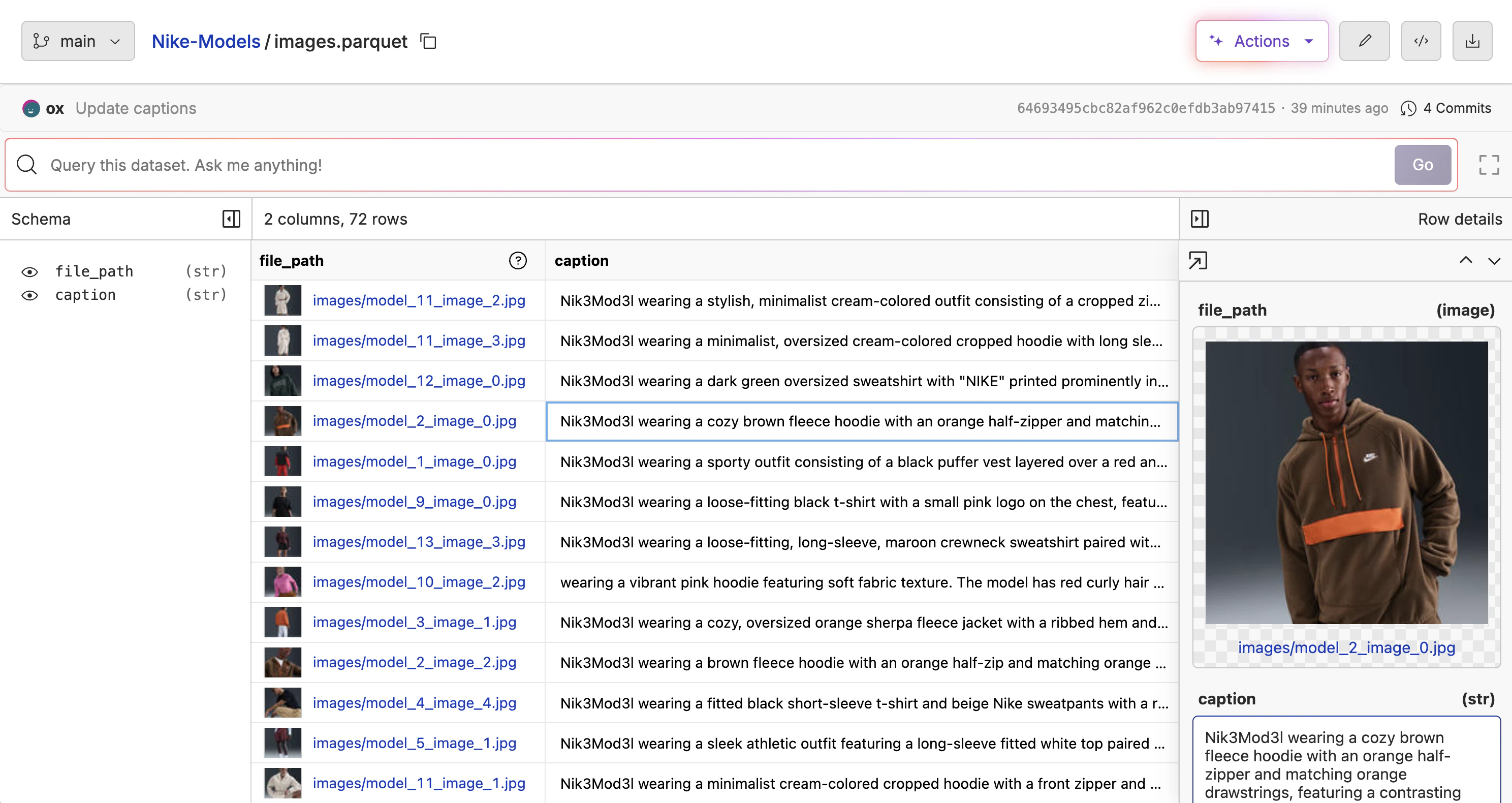1512x803 pixels.
Task: Go to the next row using the down chevron
Action: pos(1494,261)
